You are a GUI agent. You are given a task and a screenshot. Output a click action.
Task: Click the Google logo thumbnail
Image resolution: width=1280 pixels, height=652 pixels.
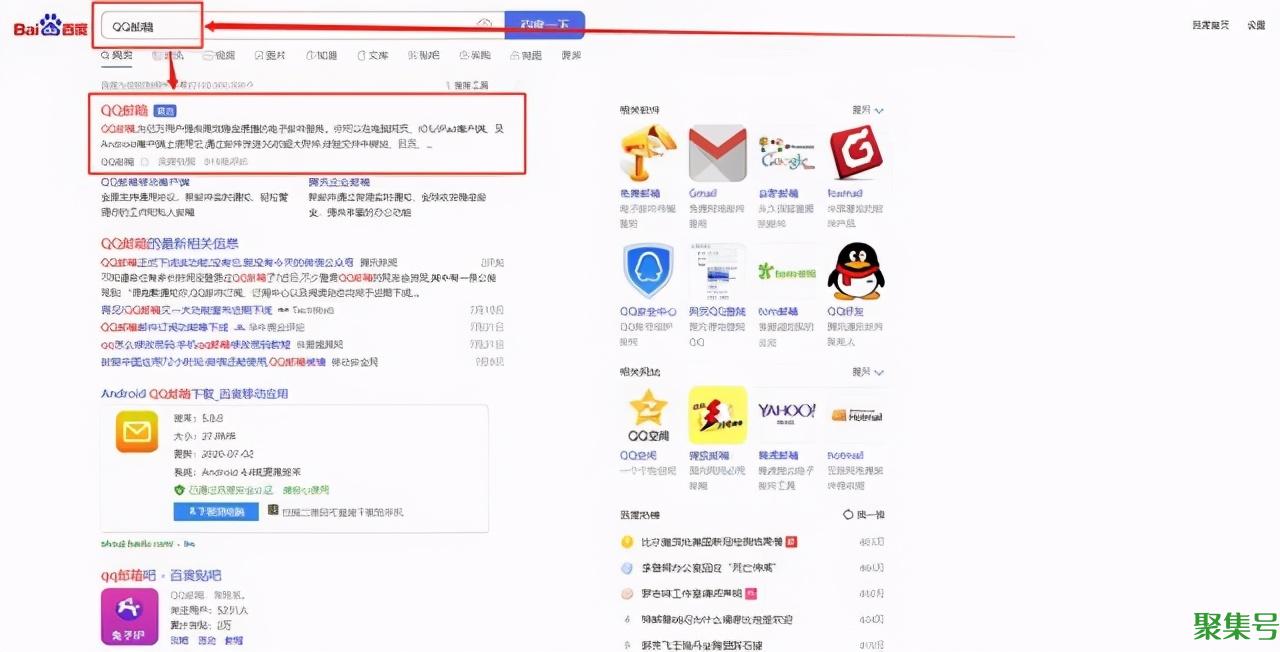(787, 153)
